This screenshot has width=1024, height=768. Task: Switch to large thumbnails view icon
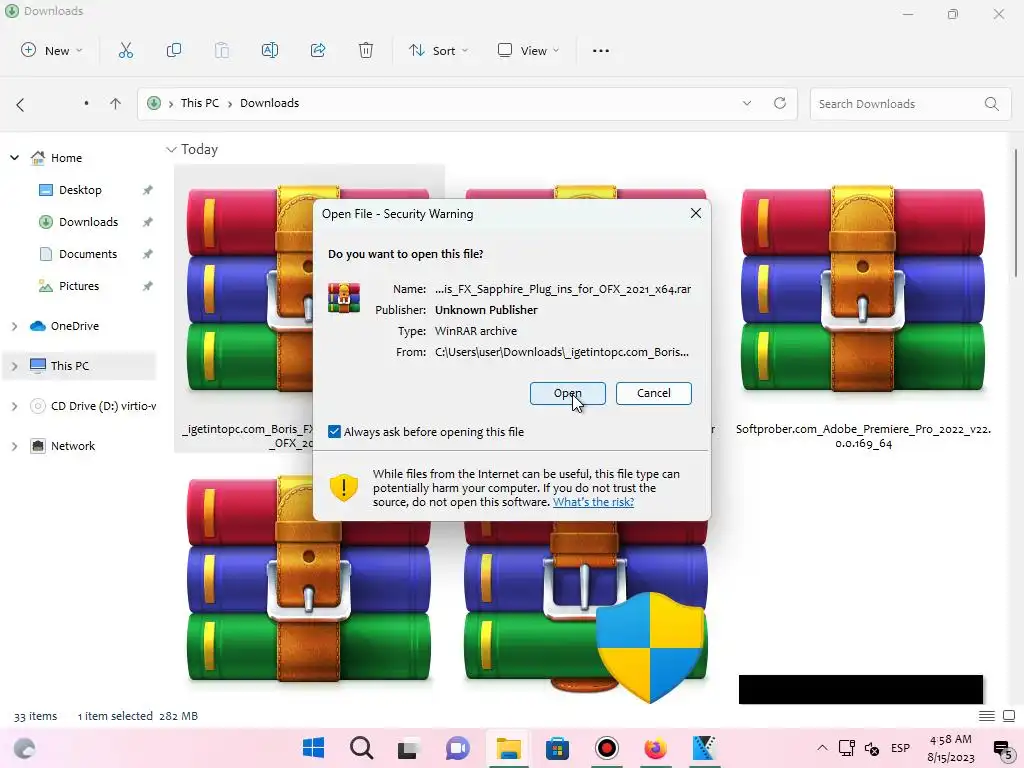click(x=1009, y=716)
